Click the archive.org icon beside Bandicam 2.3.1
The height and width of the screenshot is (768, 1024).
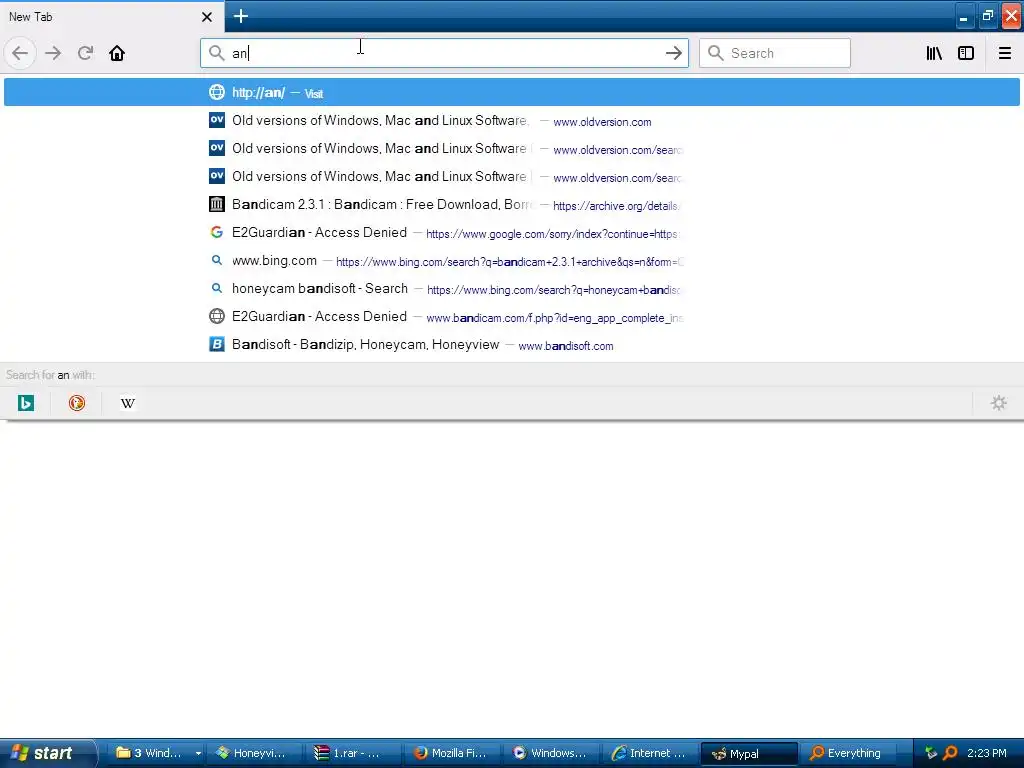[217, 204]
